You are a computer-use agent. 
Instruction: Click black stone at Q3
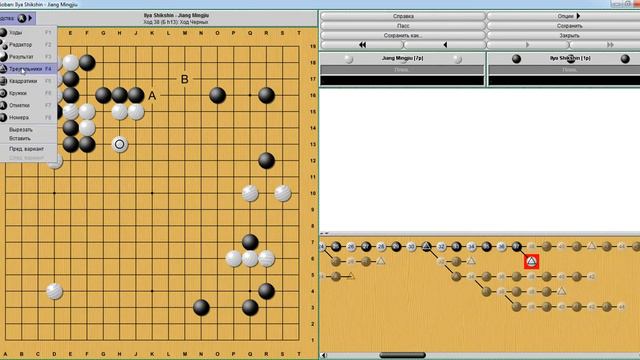pos(250,307)
